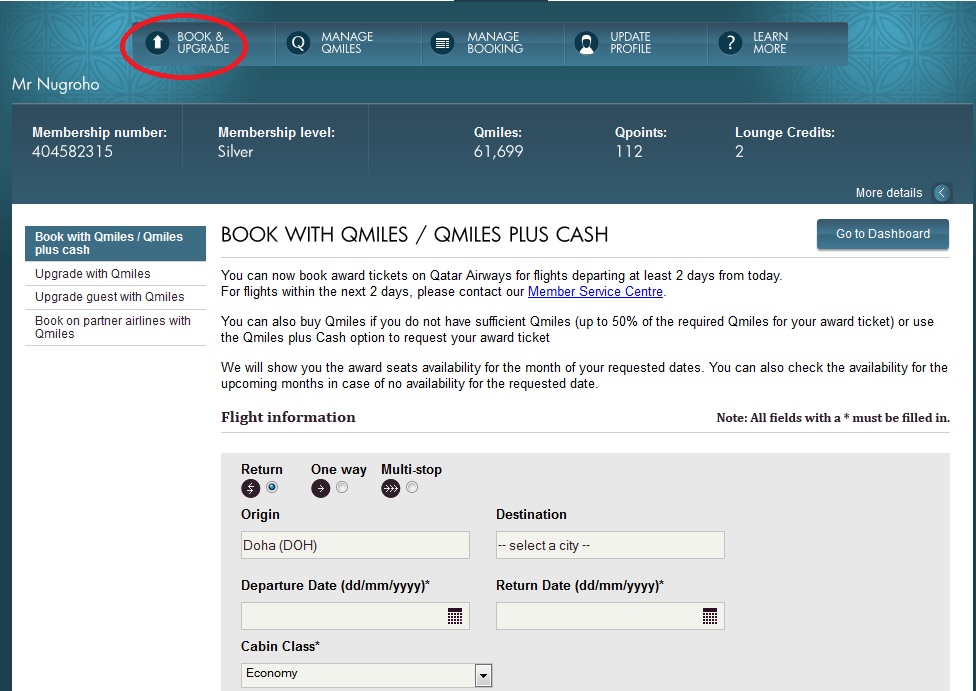976x691 pixels.
Task: Click the Update Profile person icon
Action: [587, 43]
